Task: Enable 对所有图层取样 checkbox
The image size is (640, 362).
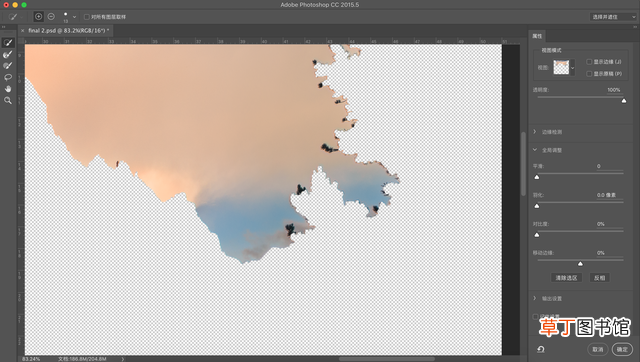Action: tap(87, 17)
